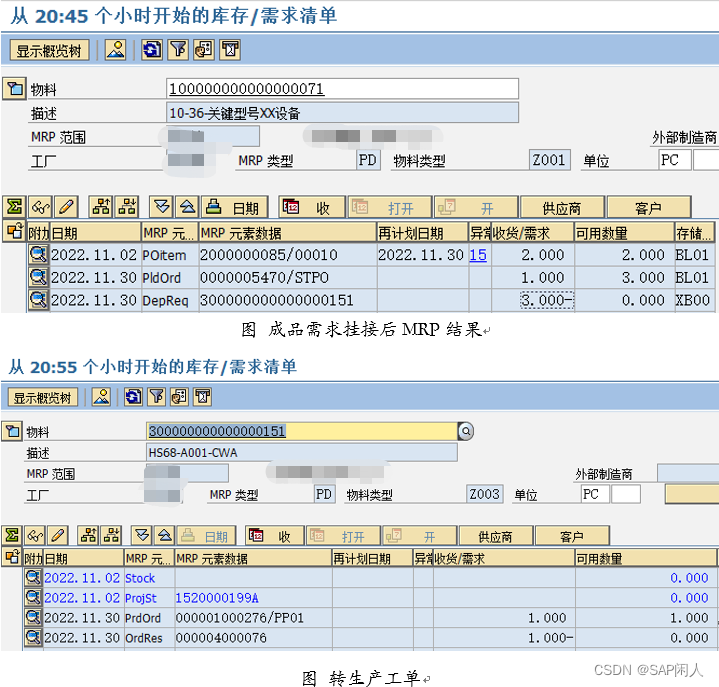Select the ProjSt 1520000199A row

pyautogui.click(x=370, y=598)
